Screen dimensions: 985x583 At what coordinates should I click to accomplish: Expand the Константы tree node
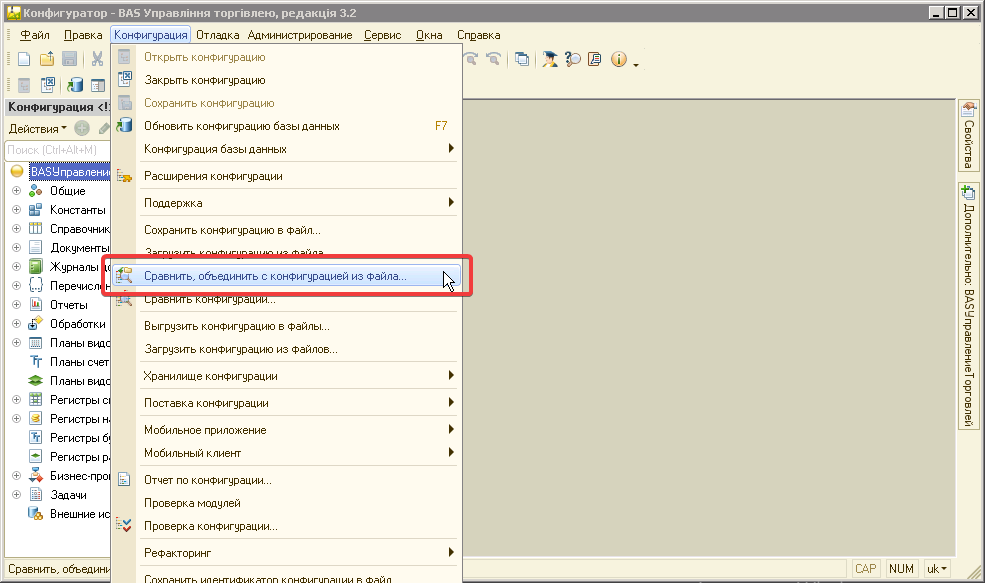[x=16, y=210]
